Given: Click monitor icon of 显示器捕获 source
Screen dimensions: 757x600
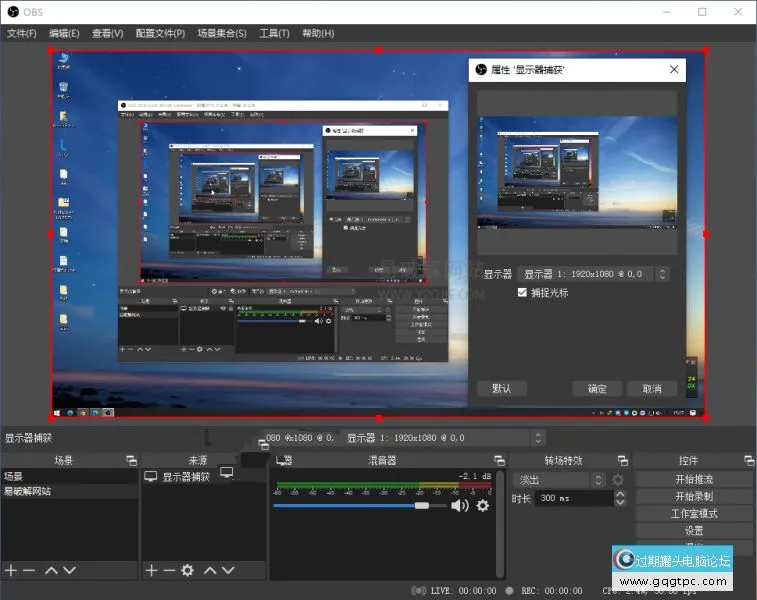Looking at the screenshot, I should pos(151,476).
